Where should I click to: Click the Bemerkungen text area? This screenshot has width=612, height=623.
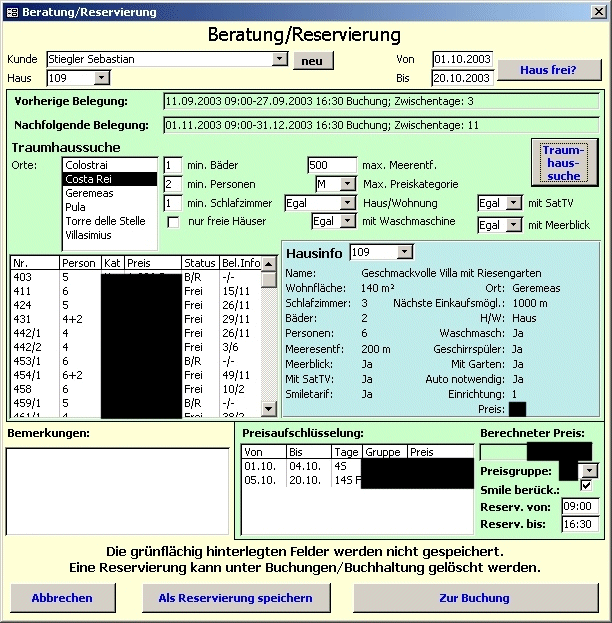pyautogui.click(x=118, y=491)
